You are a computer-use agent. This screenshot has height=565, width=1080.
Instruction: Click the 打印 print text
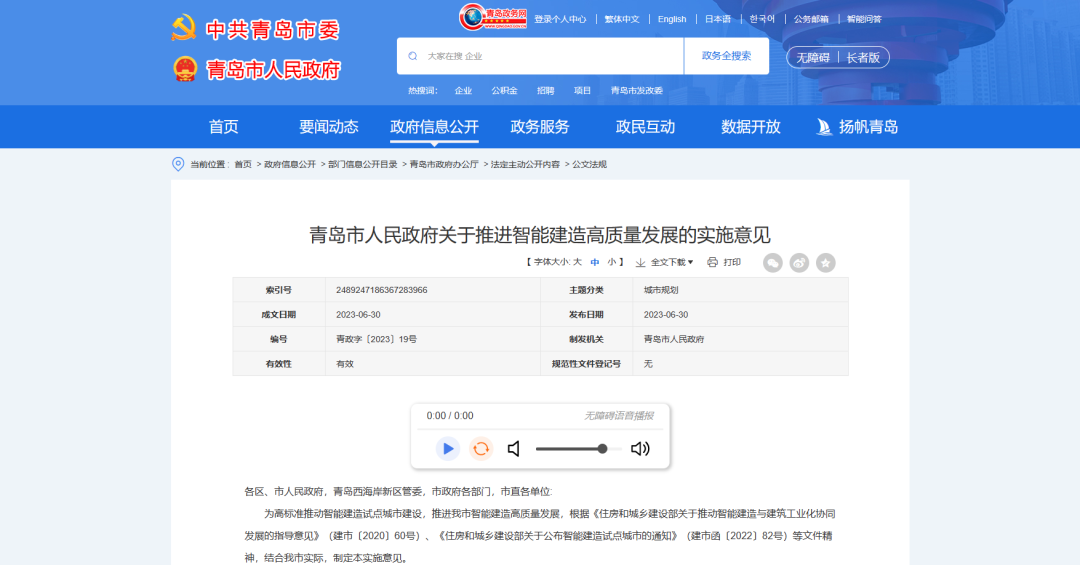[x=732, y=263]
